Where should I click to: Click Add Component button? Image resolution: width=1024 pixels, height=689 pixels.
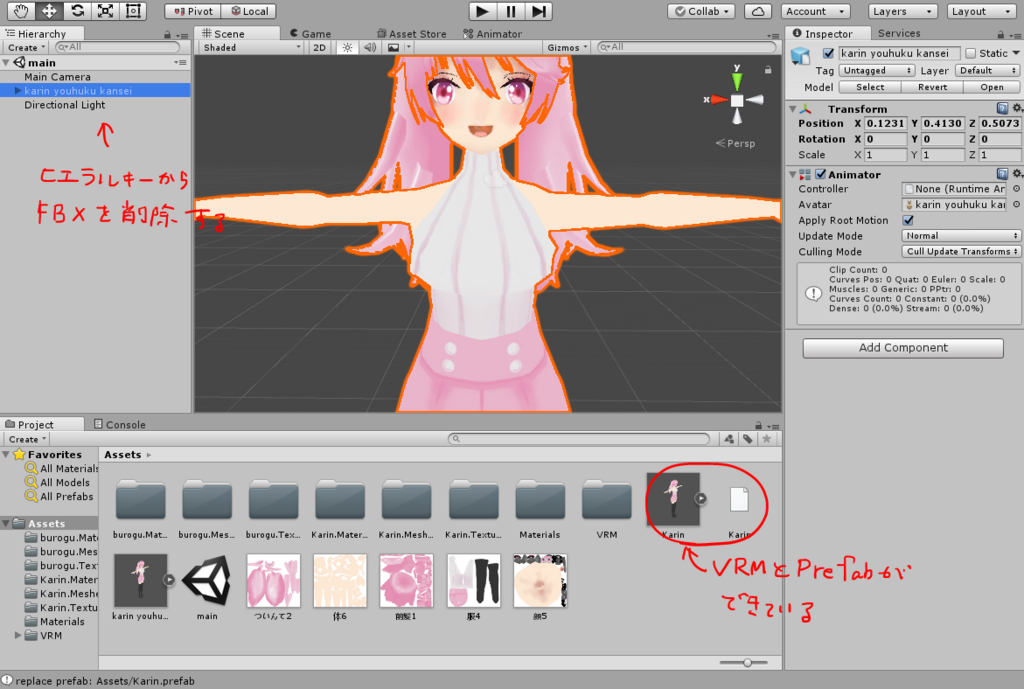[903, 347]
